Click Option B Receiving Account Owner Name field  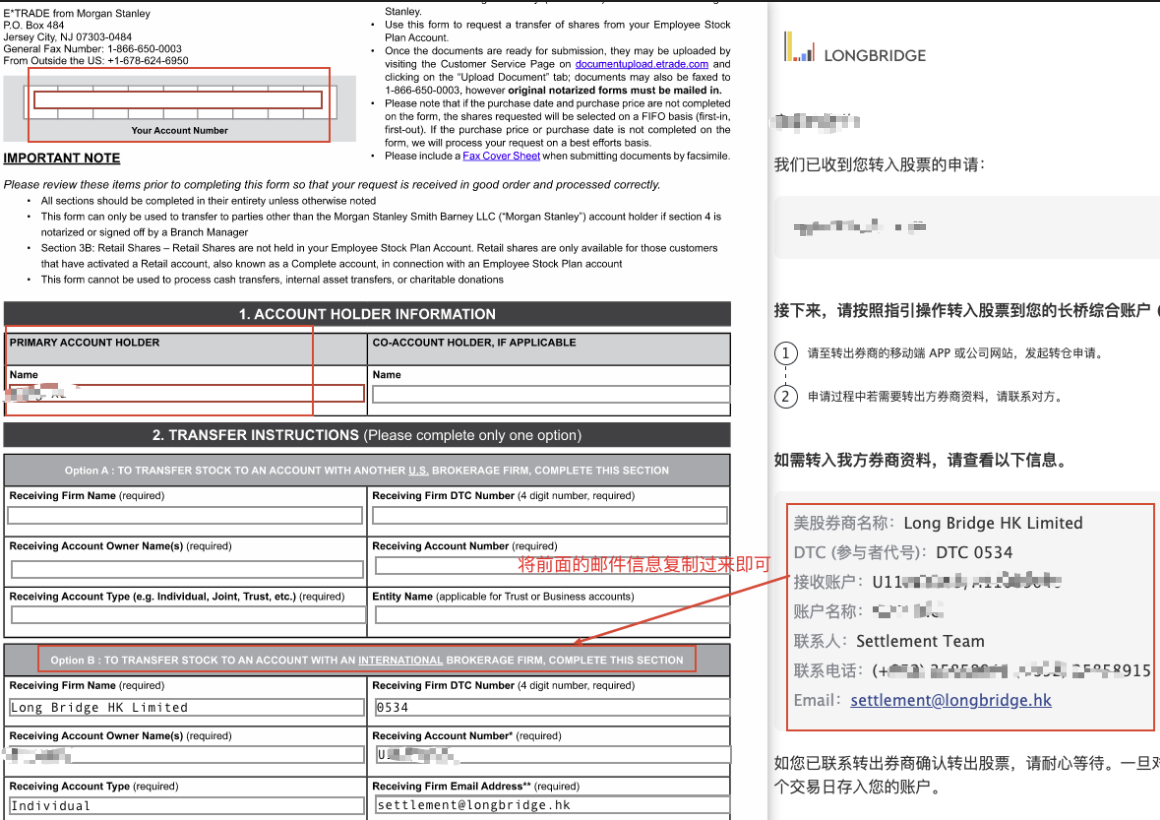185,755
